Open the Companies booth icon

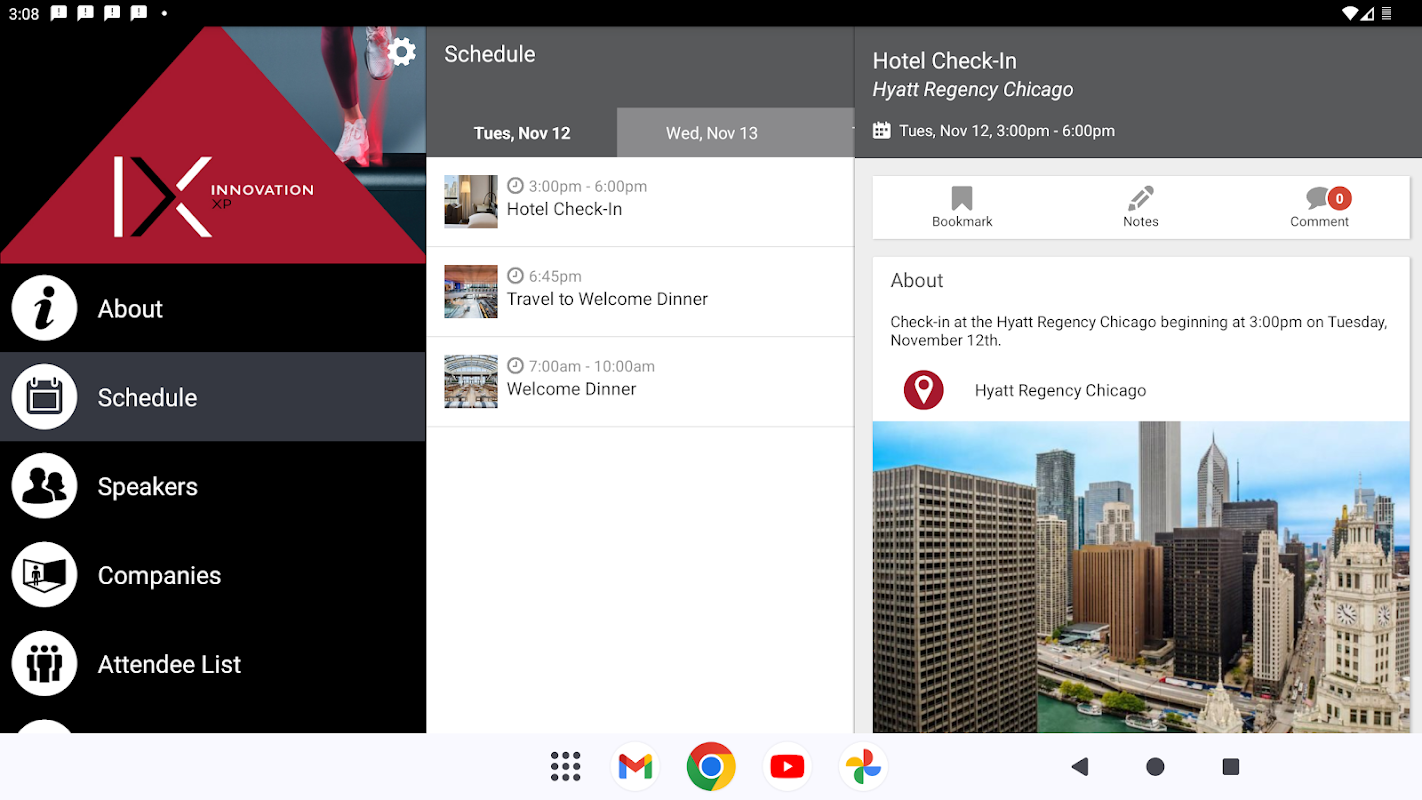[44, 575]
